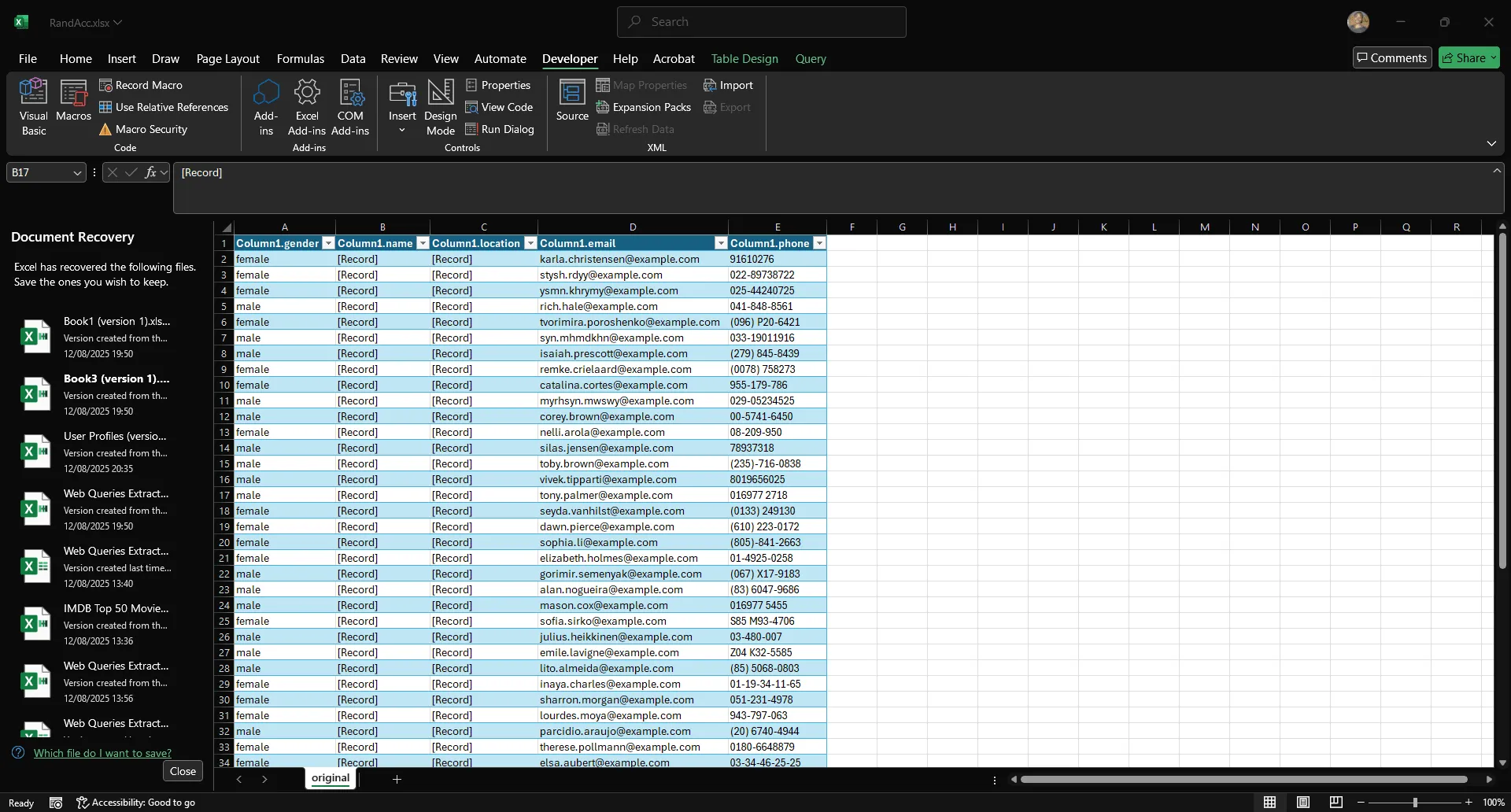Click Run Dialog
This screenshot has height=812, width=1511.
500,129
